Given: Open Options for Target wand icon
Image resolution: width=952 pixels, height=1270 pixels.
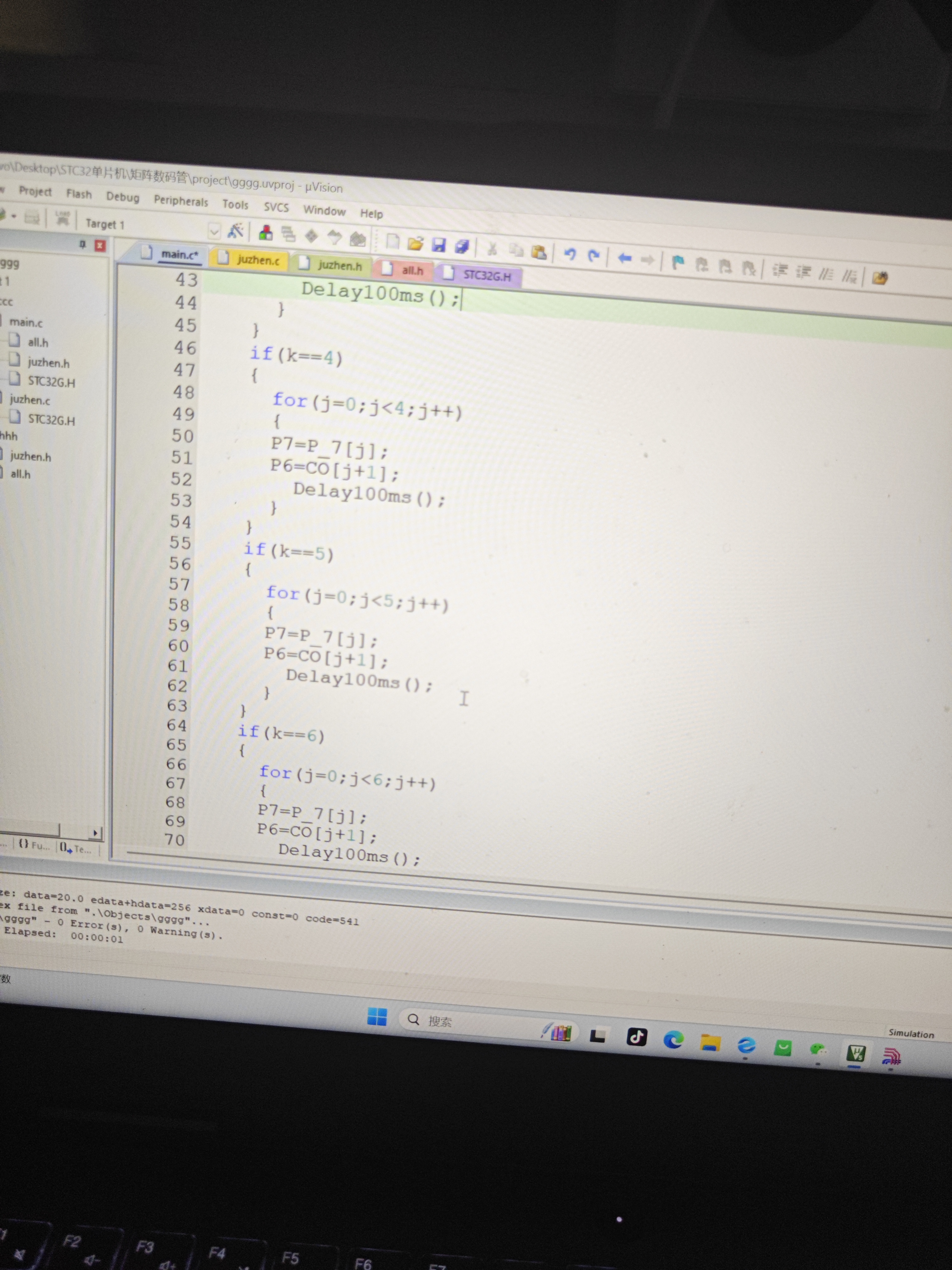Looking at the screenshot, I should click(236, 231).
